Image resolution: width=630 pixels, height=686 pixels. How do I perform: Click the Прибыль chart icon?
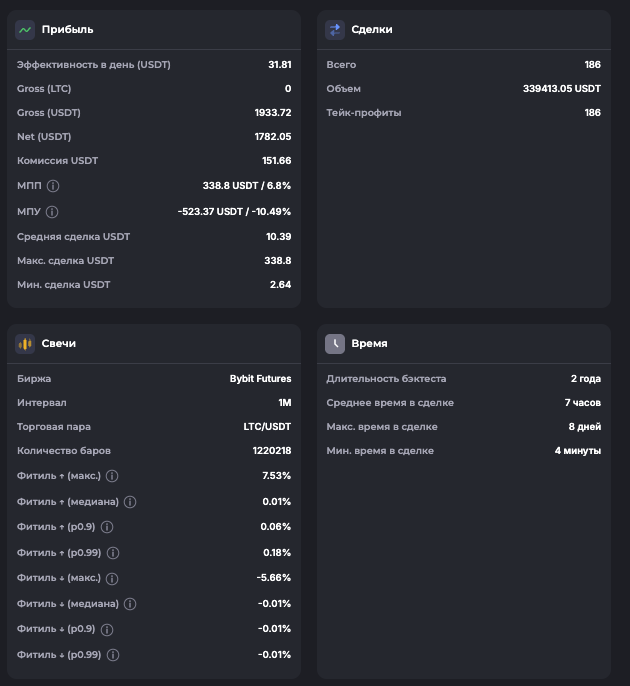point(25,30)
